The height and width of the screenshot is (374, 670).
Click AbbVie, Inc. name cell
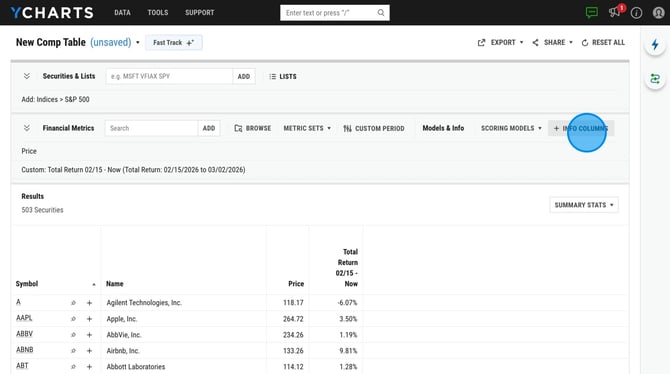[123, 335]
